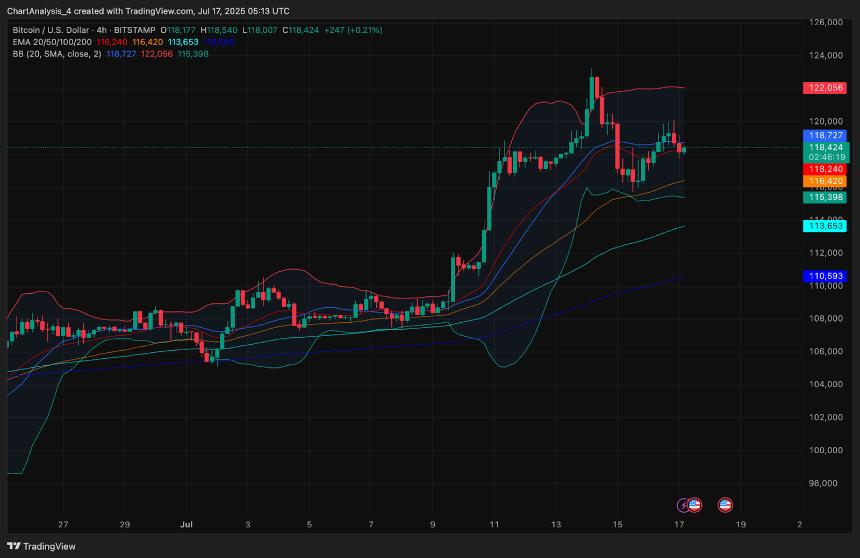Click the +247 (+0.21%) price change value

[x=354, y=31]
